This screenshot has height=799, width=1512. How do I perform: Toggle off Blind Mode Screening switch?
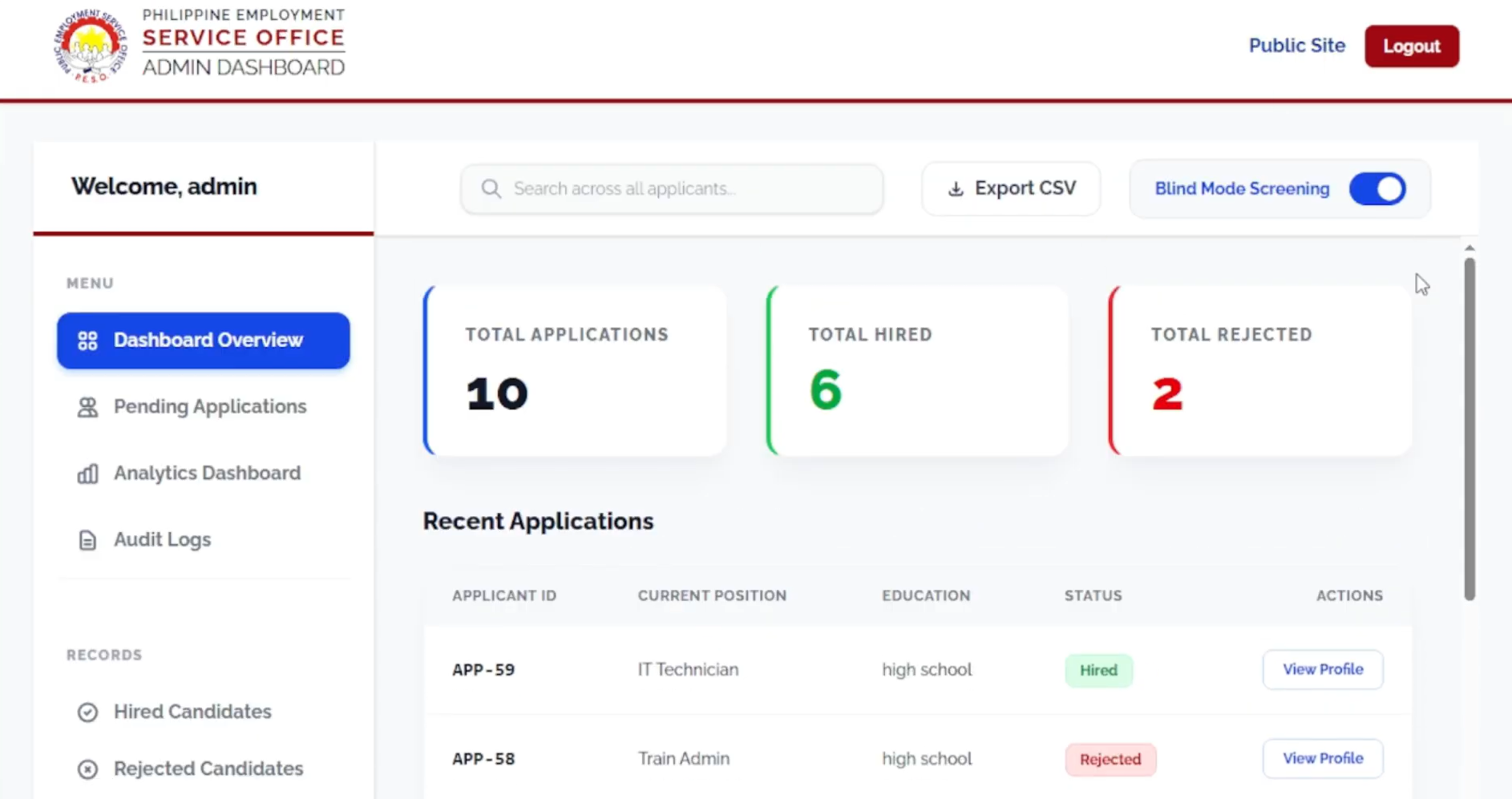pyautogui.click(x=1377, y=189)
